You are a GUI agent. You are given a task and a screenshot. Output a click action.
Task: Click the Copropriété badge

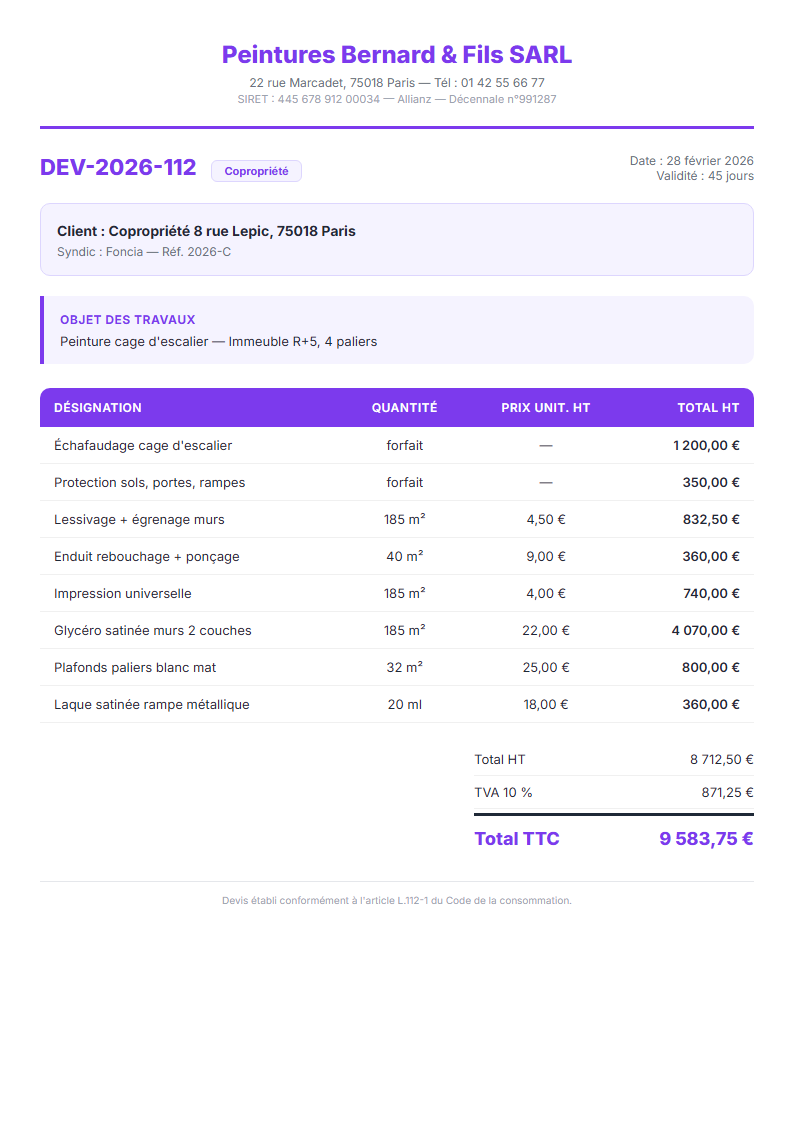coord(256,171)
